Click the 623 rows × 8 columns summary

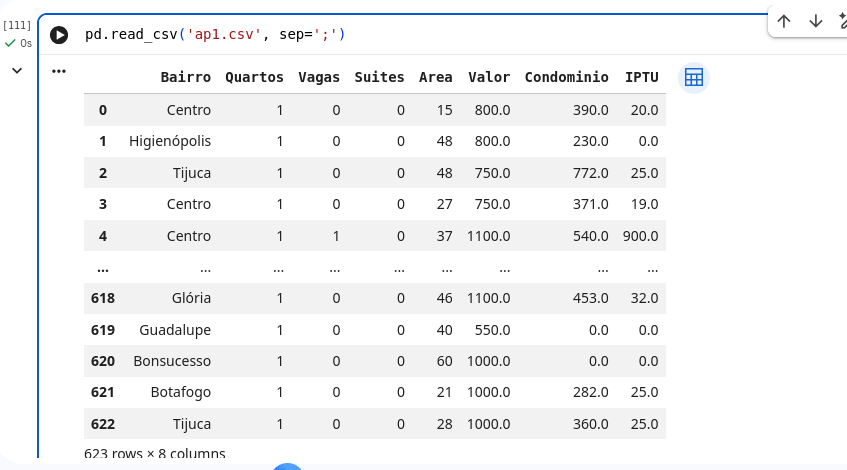coord(154,453)
